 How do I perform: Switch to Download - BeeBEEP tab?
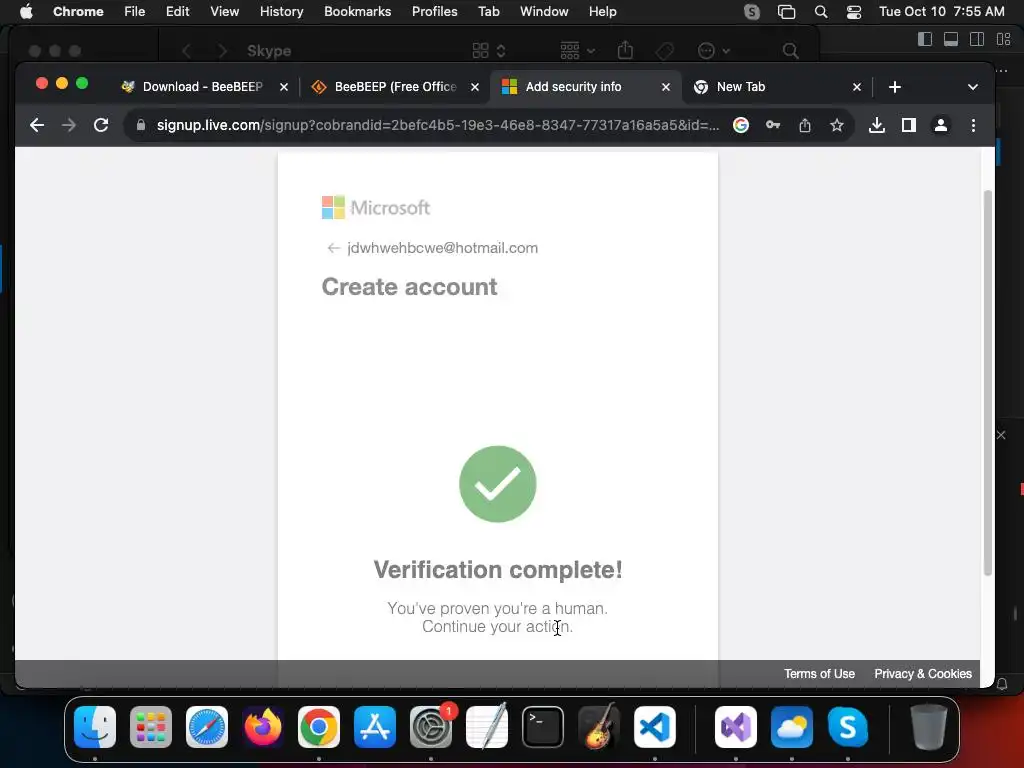pyautogui.click(x=202, y=87)
